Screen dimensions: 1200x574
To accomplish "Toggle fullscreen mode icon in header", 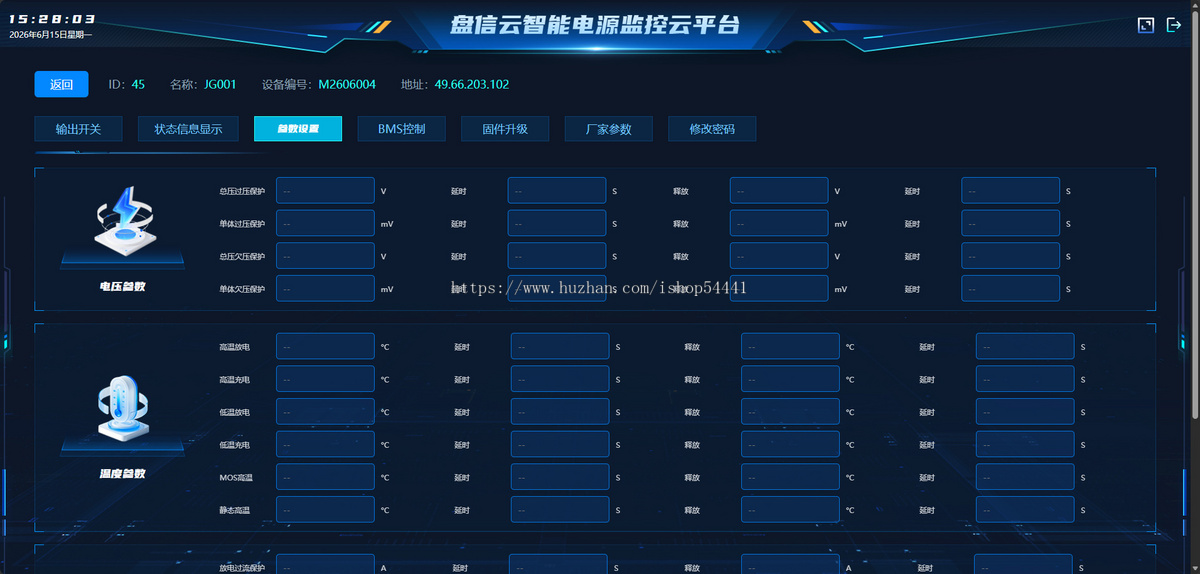I will point(1146,25).
